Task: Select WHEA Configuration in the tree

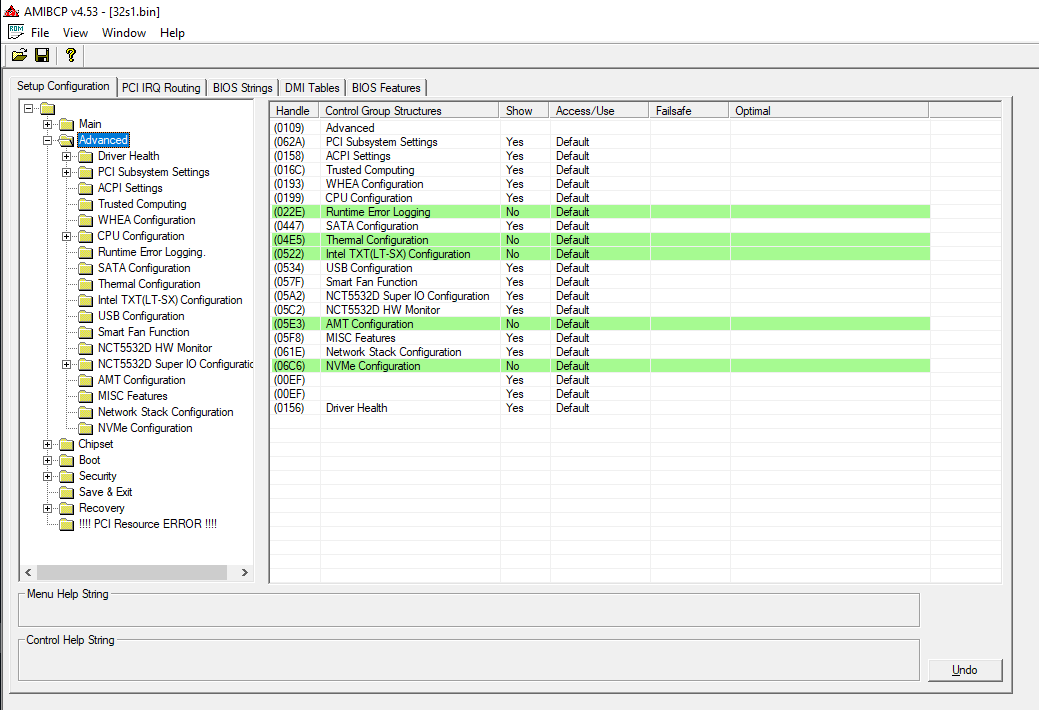Action: click(146, 220)
